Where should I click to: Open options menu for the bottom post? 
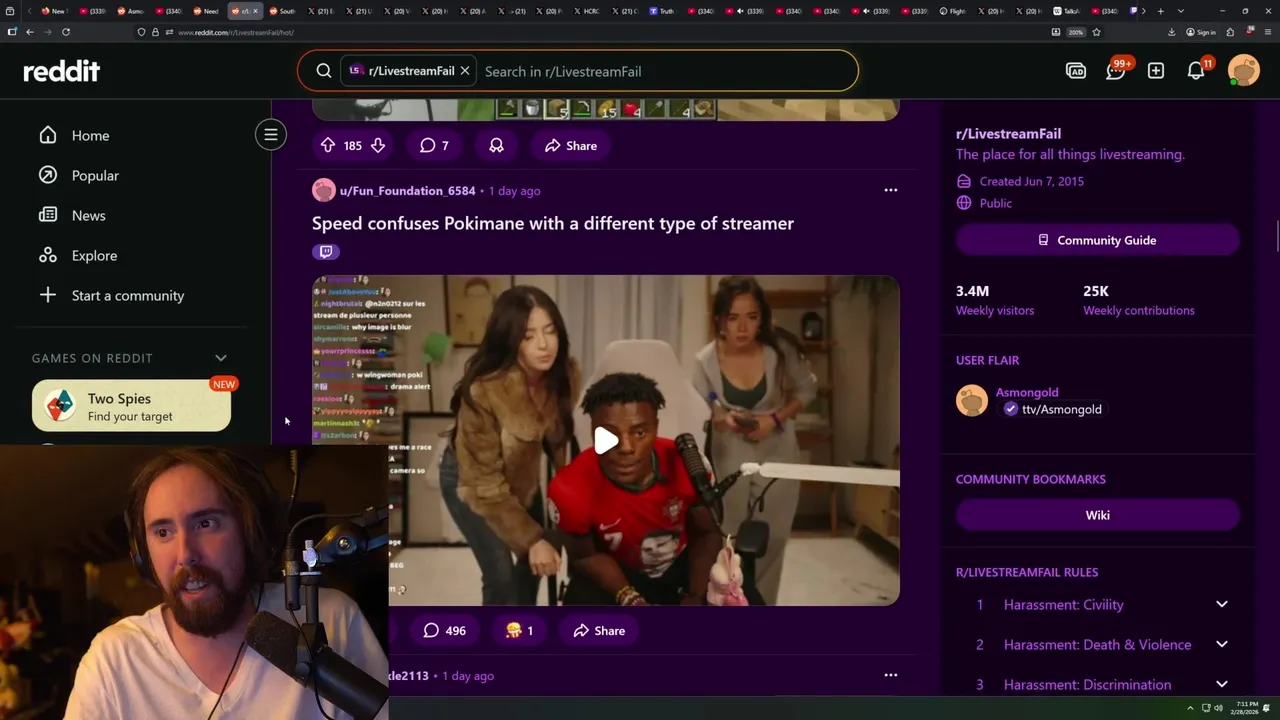pyautogui.click(x=891, y=675)
